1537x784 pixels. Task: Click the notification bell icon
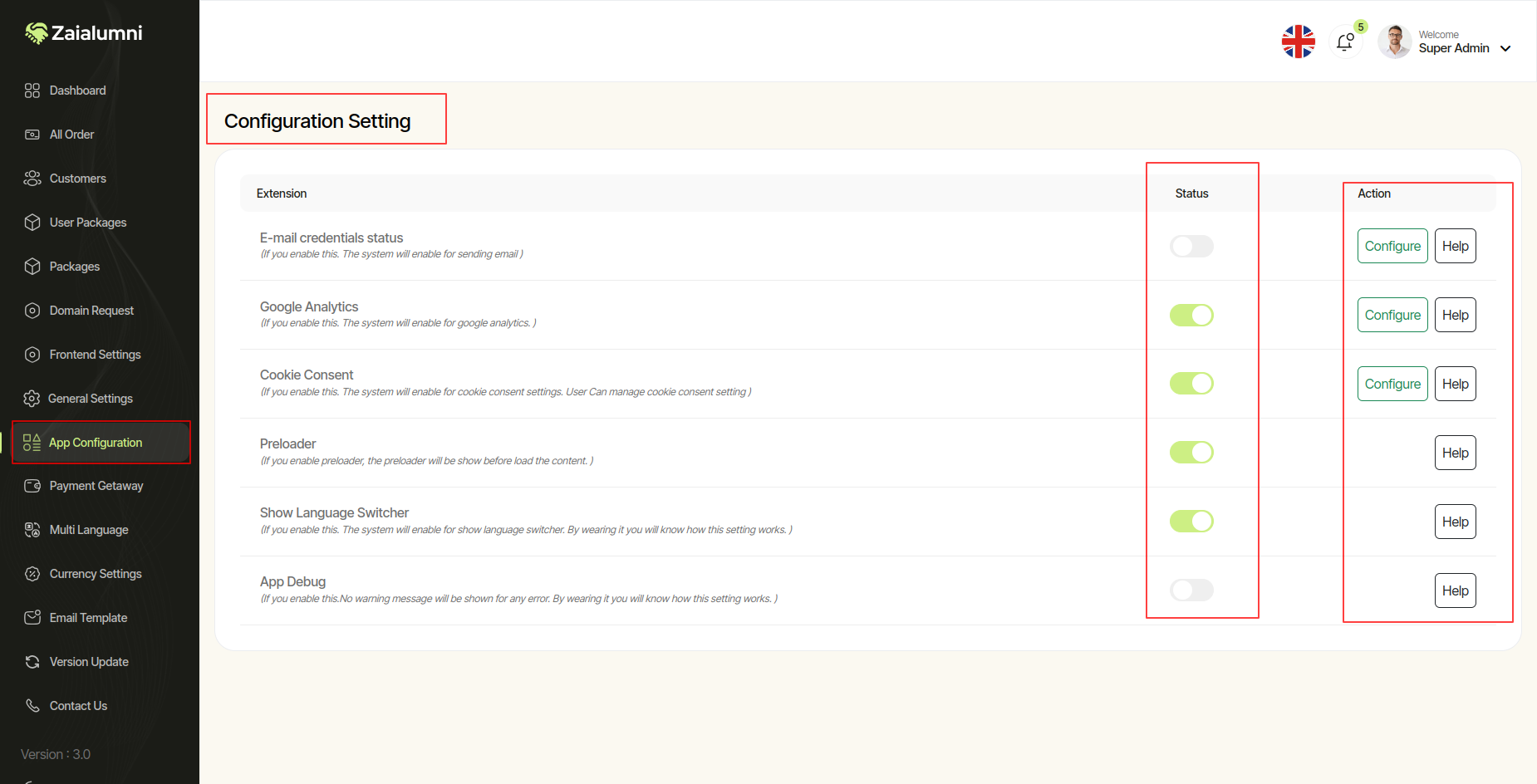pos(1345,42)
